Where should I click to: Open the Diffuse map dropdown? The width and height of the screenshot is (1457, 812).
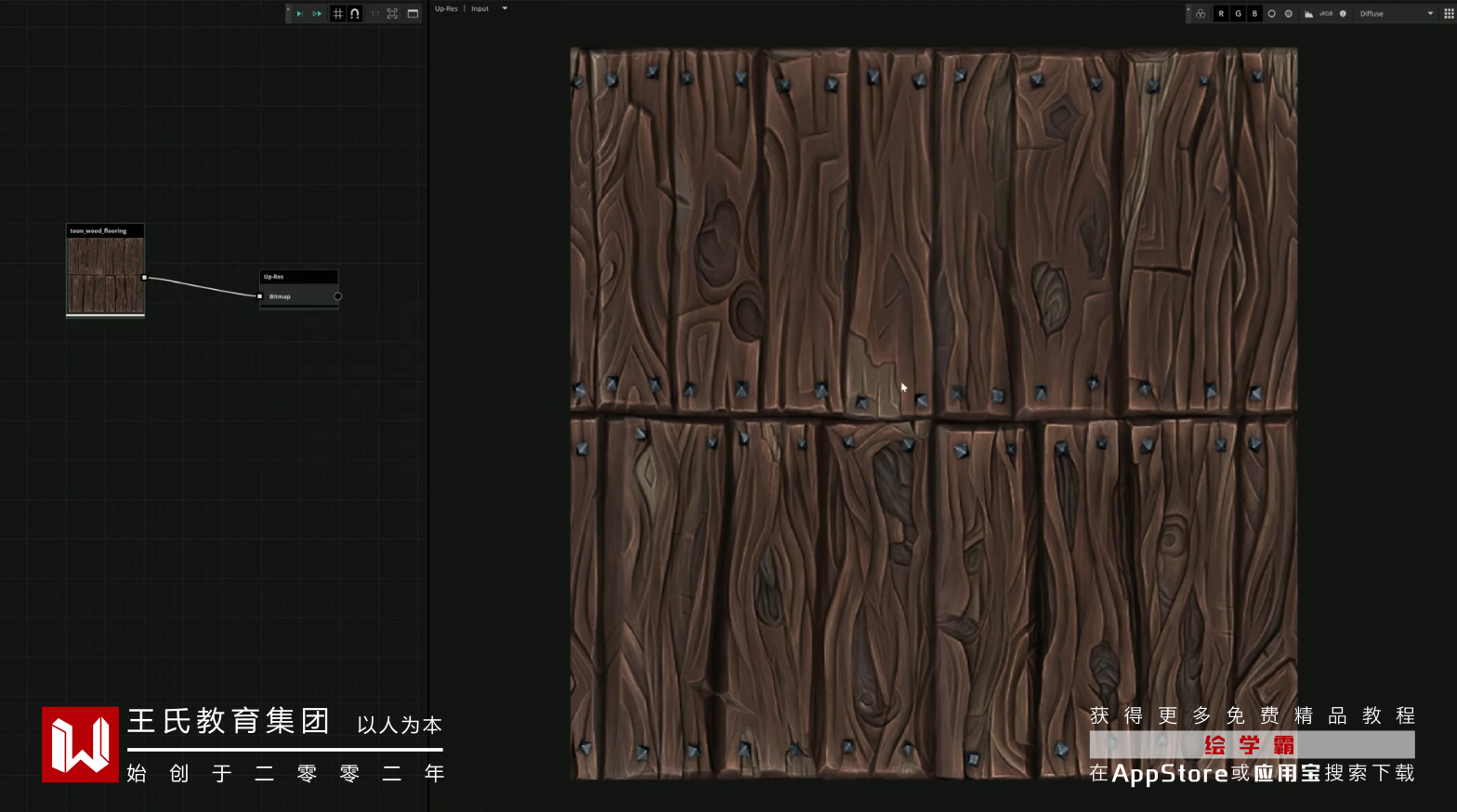pos(1398,14)
